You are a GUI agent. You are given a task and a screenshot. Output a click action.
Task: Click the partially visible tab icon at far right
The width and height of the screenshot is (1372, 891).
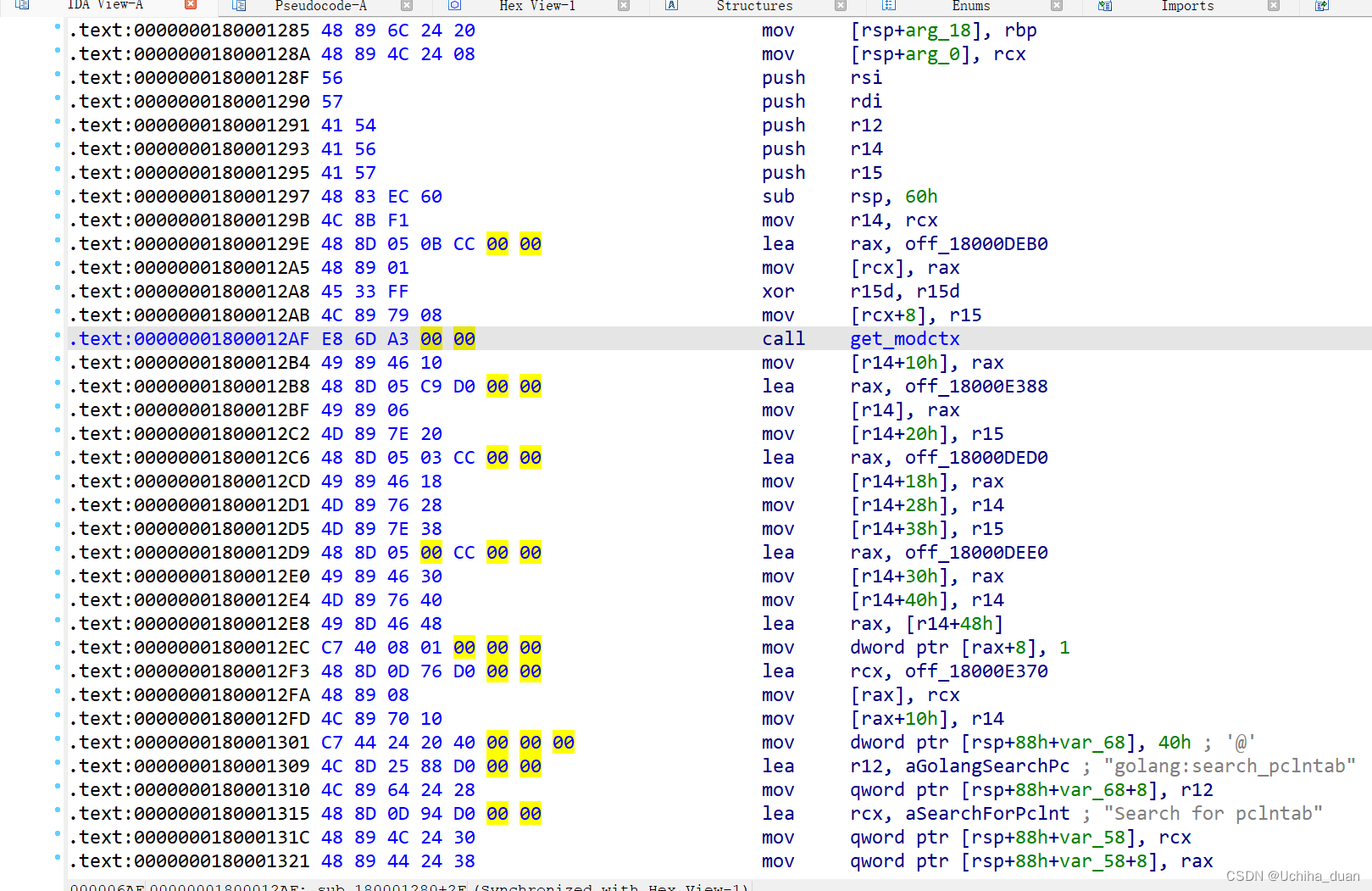(x=1321, y=6)
